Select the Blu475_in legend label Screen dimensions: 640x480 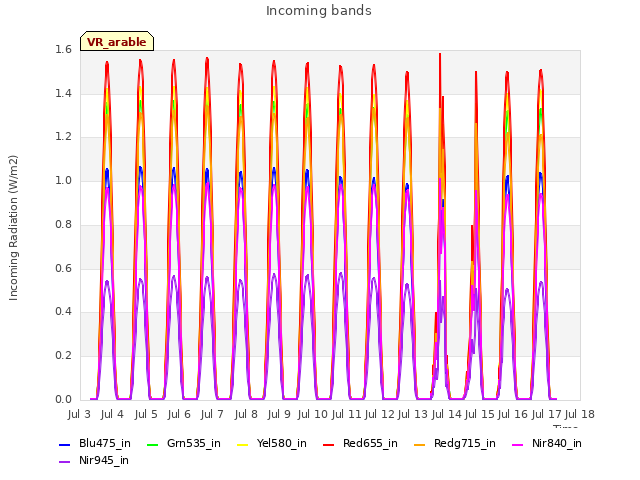105,443
